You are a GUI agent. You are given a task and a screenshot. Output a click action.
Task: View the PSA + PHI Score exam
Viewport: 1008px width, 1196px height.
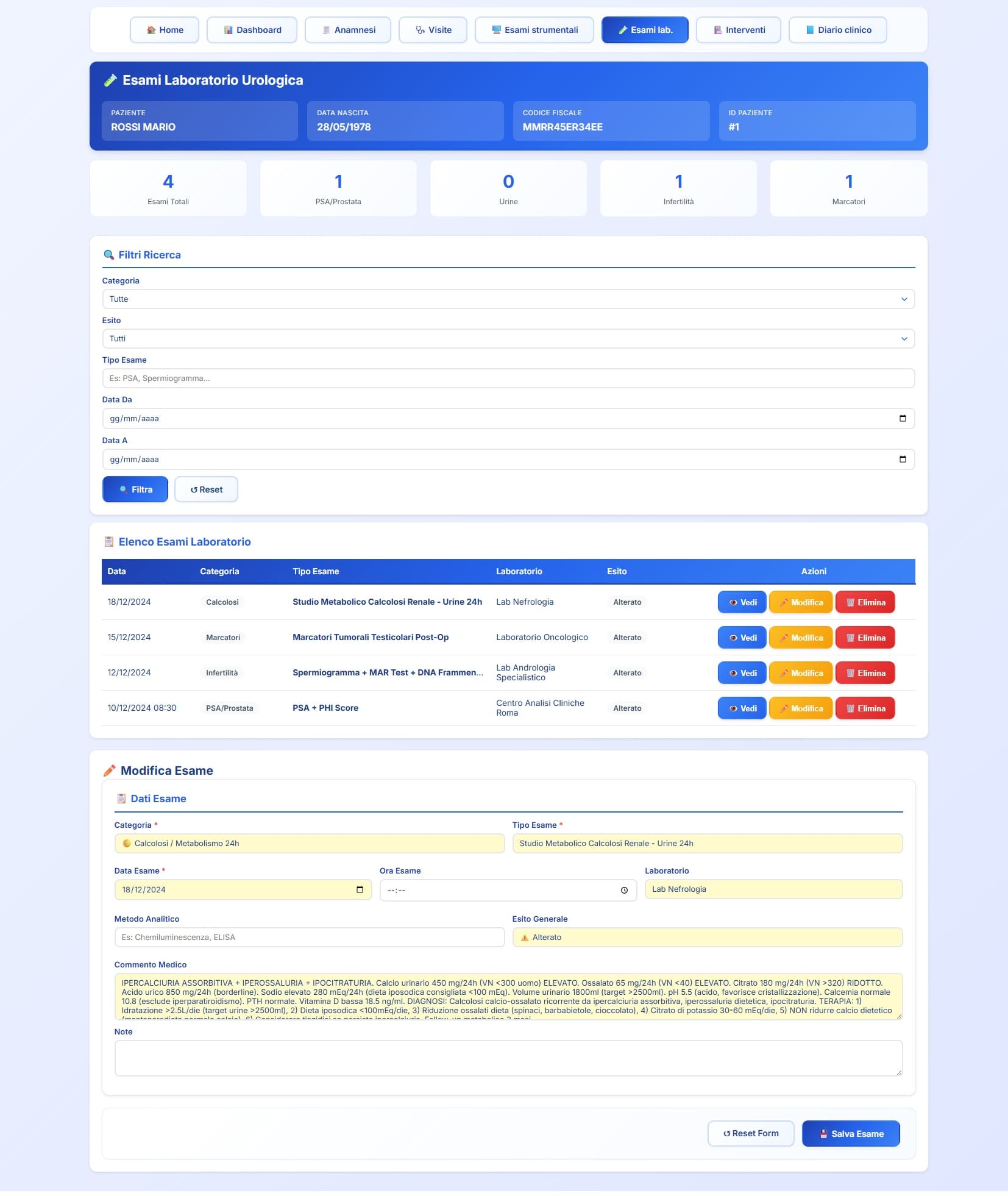(742, 708)
